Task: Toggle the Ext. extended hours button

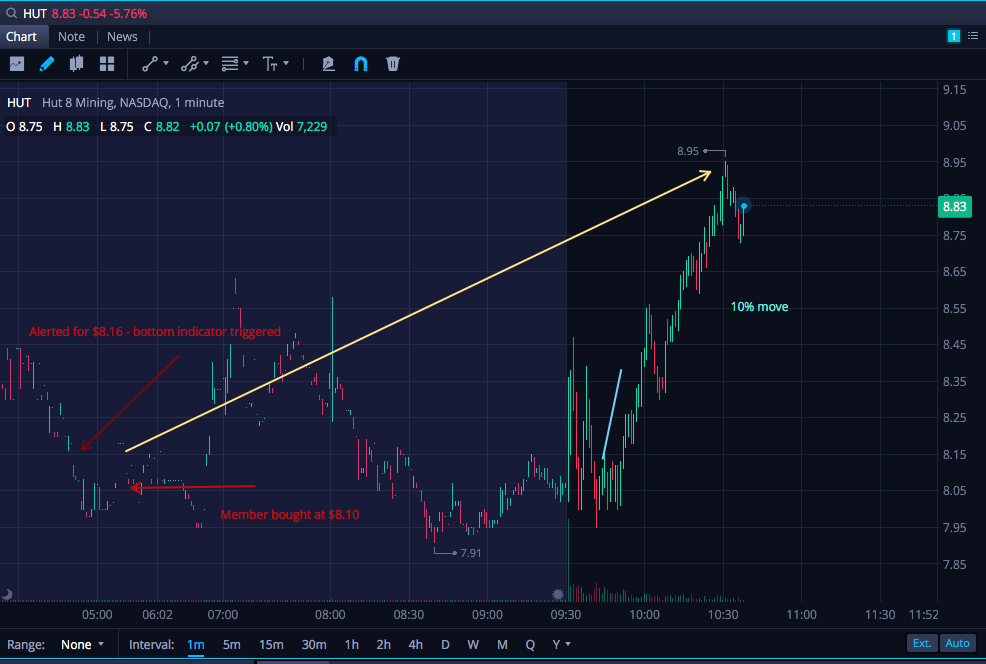Action: click(x=922, y=643)
